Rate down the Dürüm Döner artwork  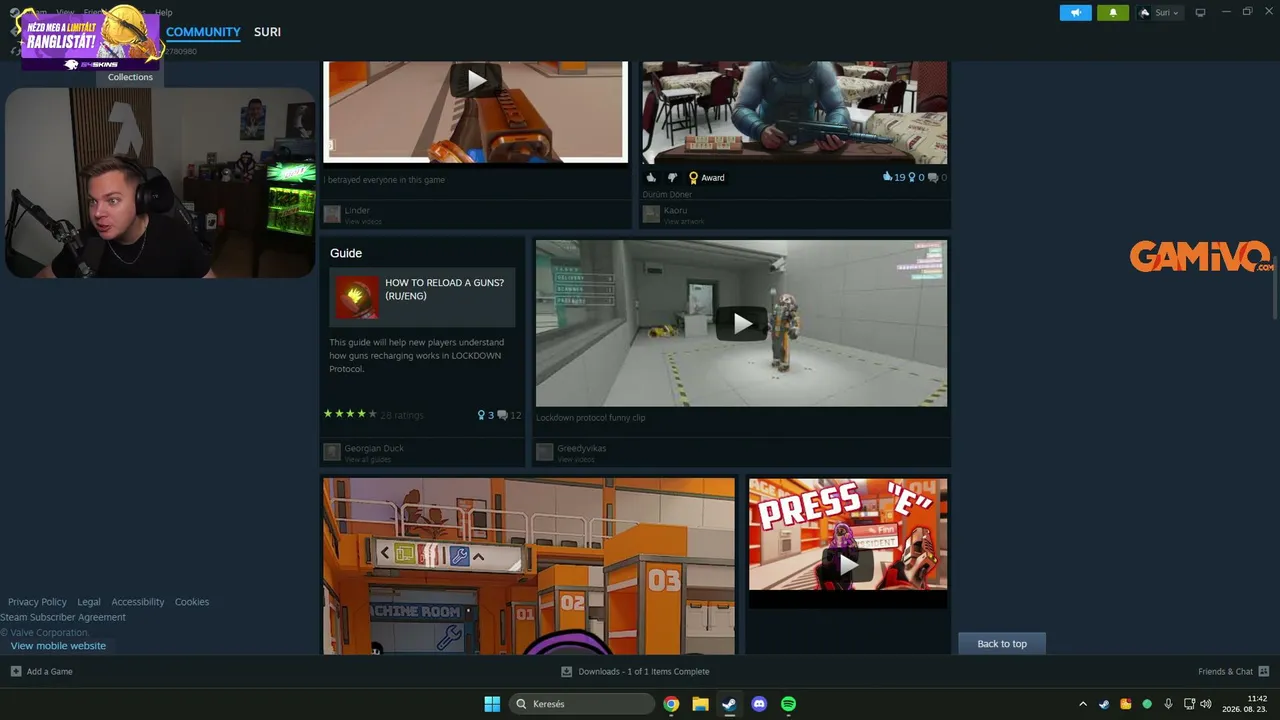click(x=672, y=178)
